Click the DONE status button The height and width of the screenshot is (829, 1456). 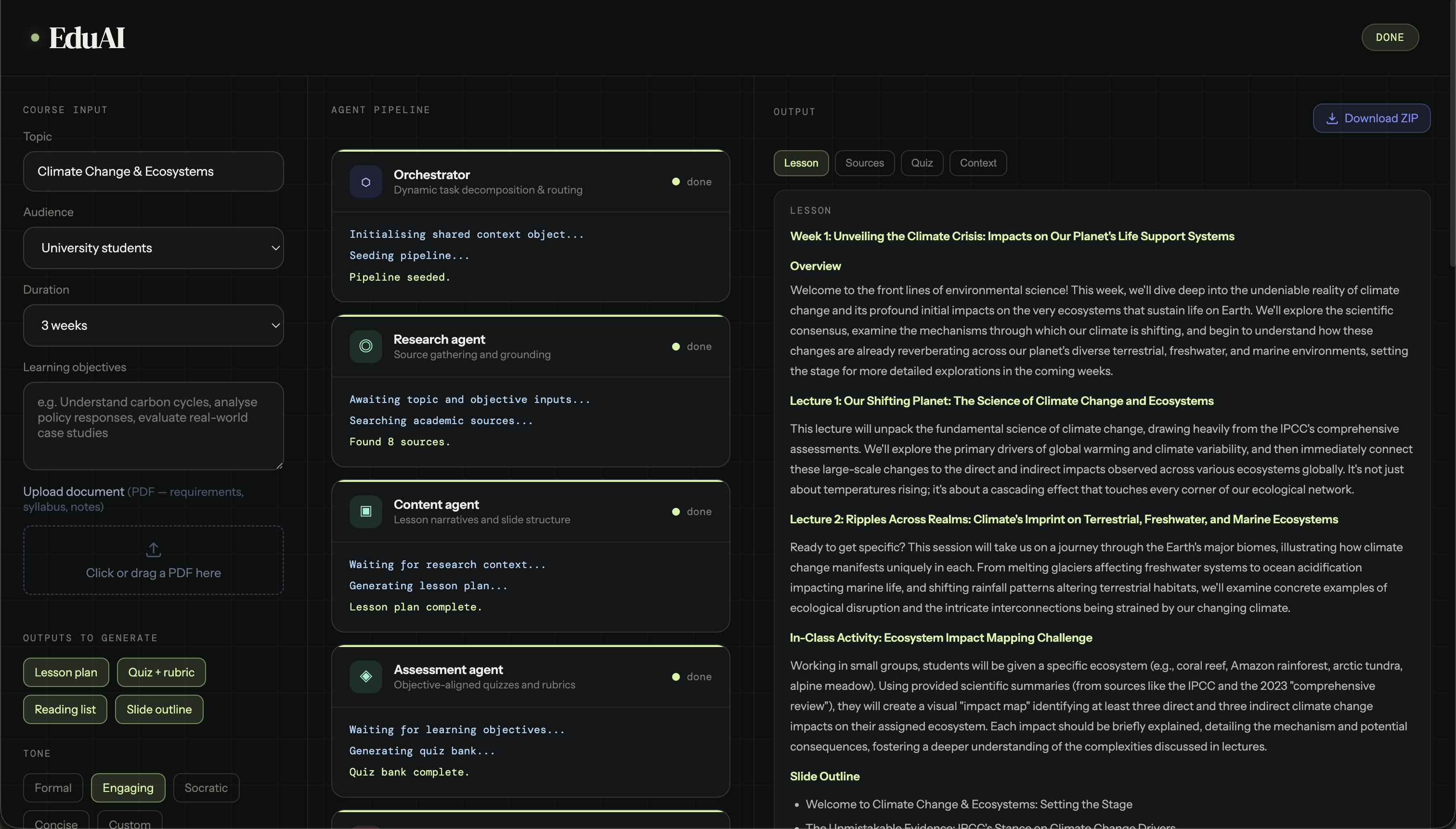(1390, 38)
